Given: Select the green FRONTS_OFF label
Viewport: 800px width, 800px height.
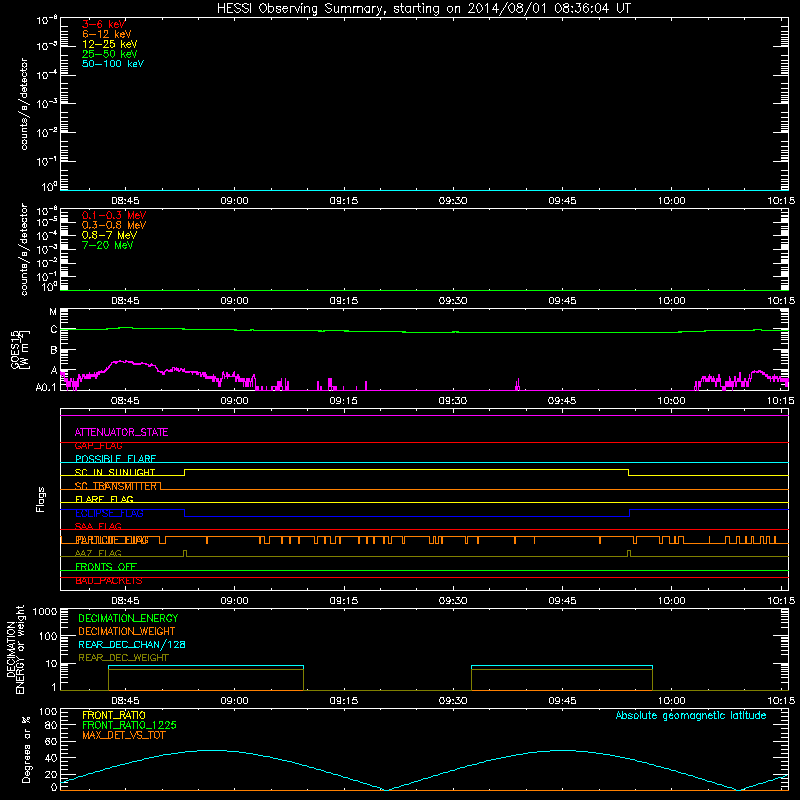Looking at the screenshot, I should coord(106,567).
